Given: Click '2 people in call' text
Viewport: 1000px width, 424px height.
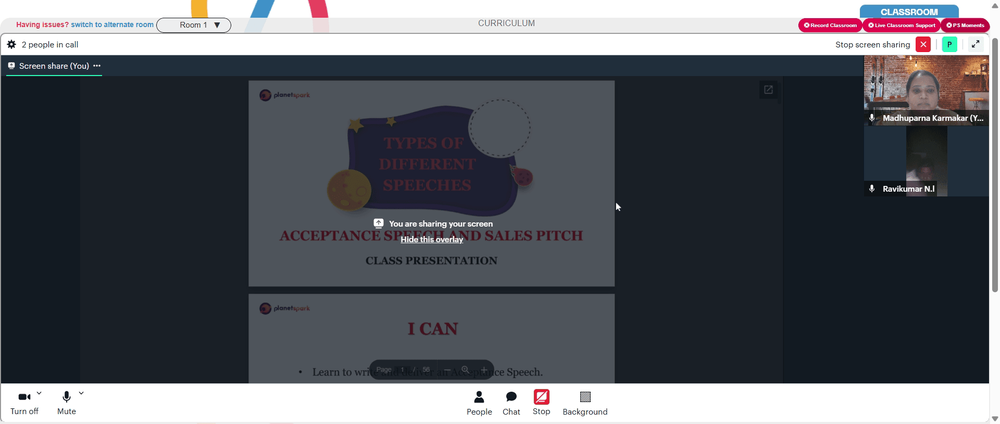Looking at the screenshot, I should (50, 45).
